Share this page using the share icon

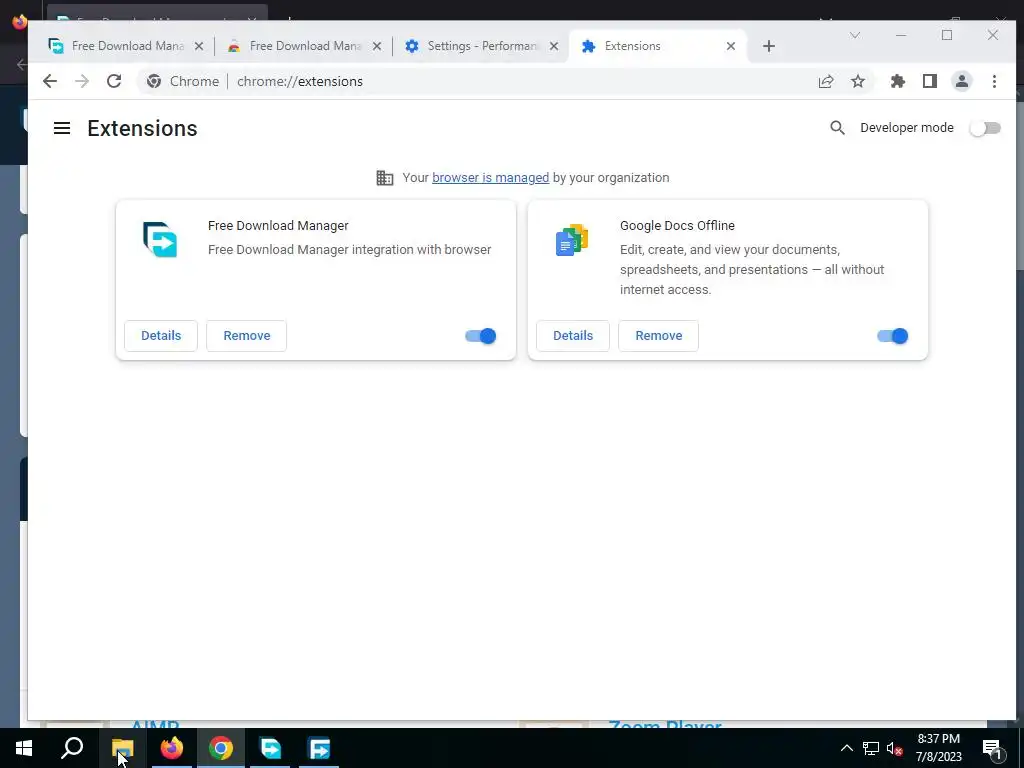[826, 82]
